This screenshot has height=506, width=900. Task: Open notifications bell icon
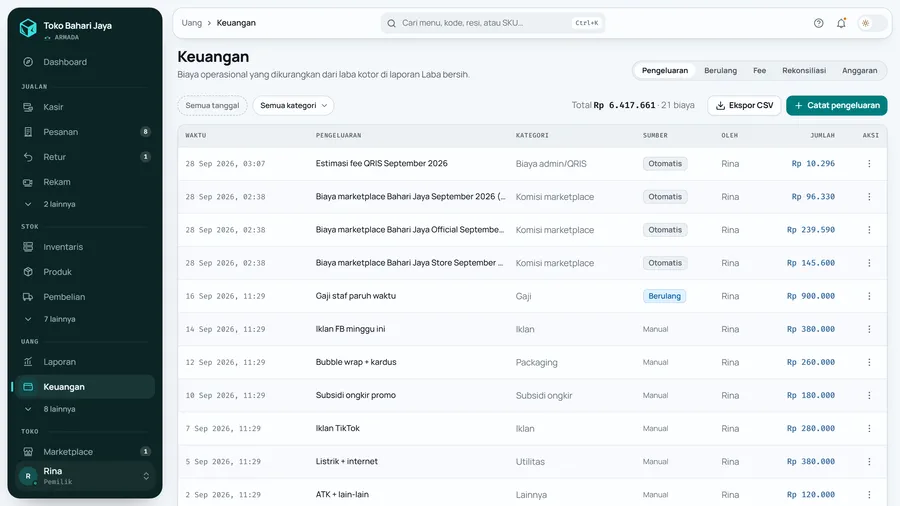pos(841,23)
